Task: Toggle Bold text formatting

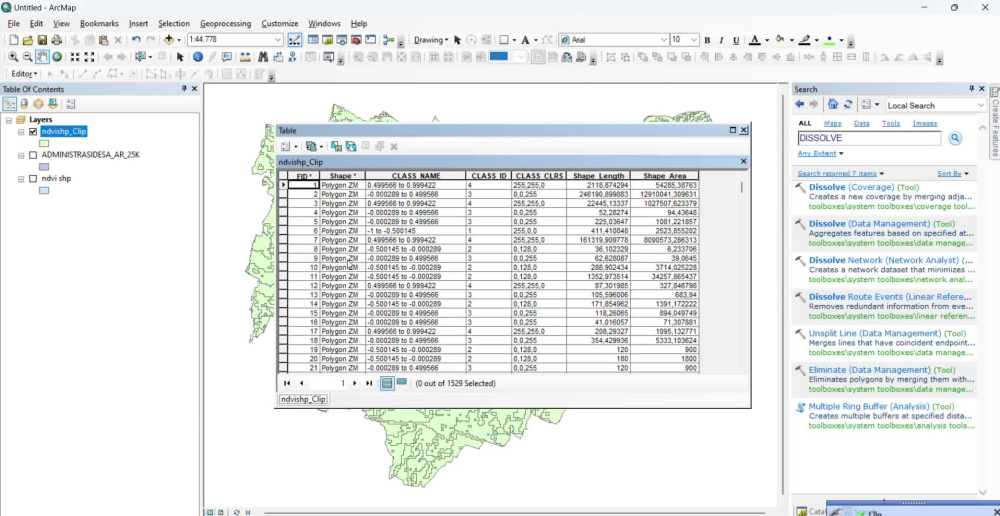Action: 707,40
